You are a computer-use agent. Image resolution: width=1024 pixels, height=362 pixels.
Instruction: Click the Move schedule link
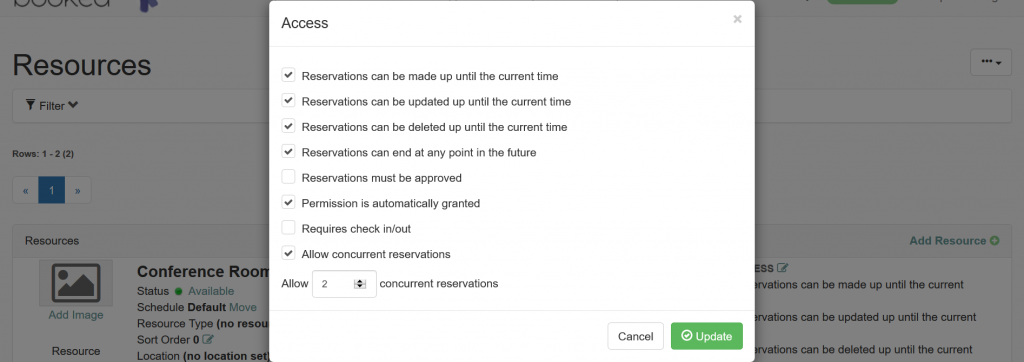(x=242, y=307)
